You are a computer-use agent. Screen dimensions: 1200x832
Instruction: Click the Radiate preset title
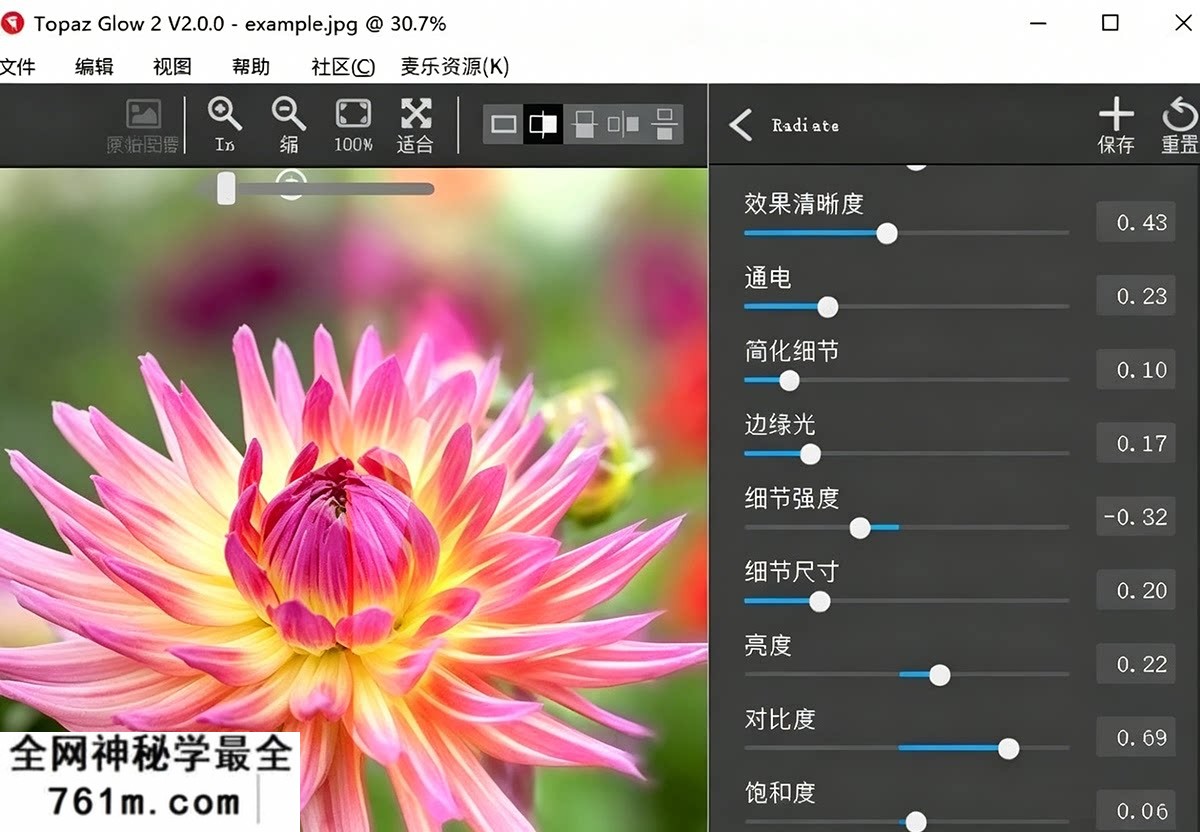(x=805, y=125)
